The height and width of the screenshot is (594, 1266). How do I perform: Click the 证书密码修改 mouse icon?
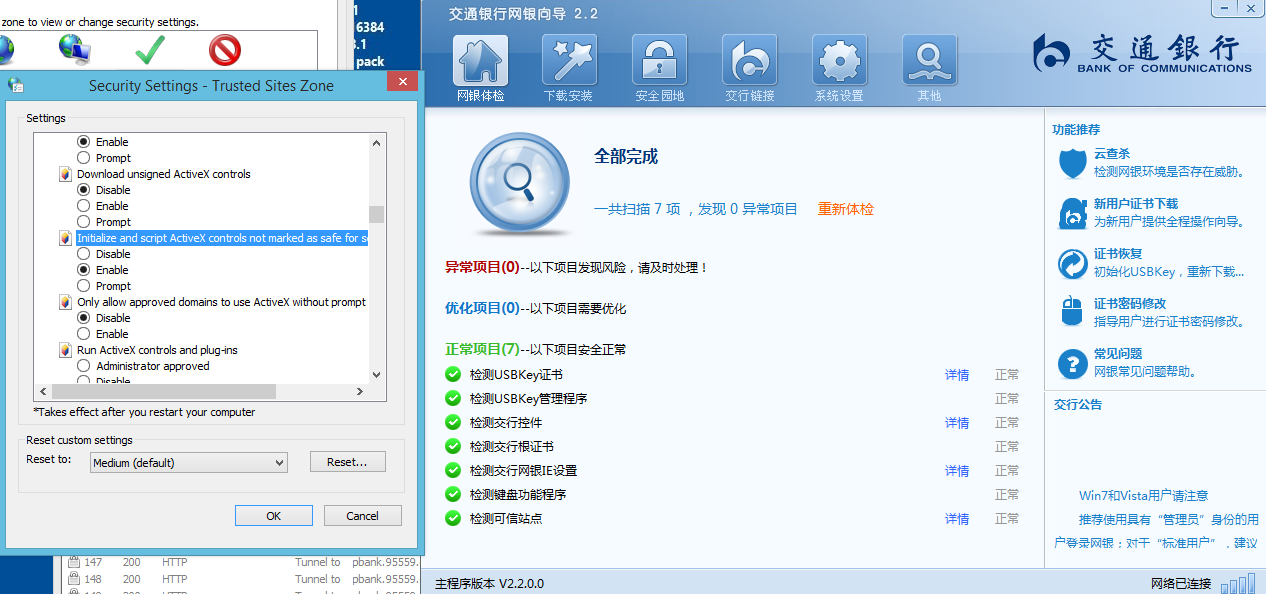pos(1073,312)
